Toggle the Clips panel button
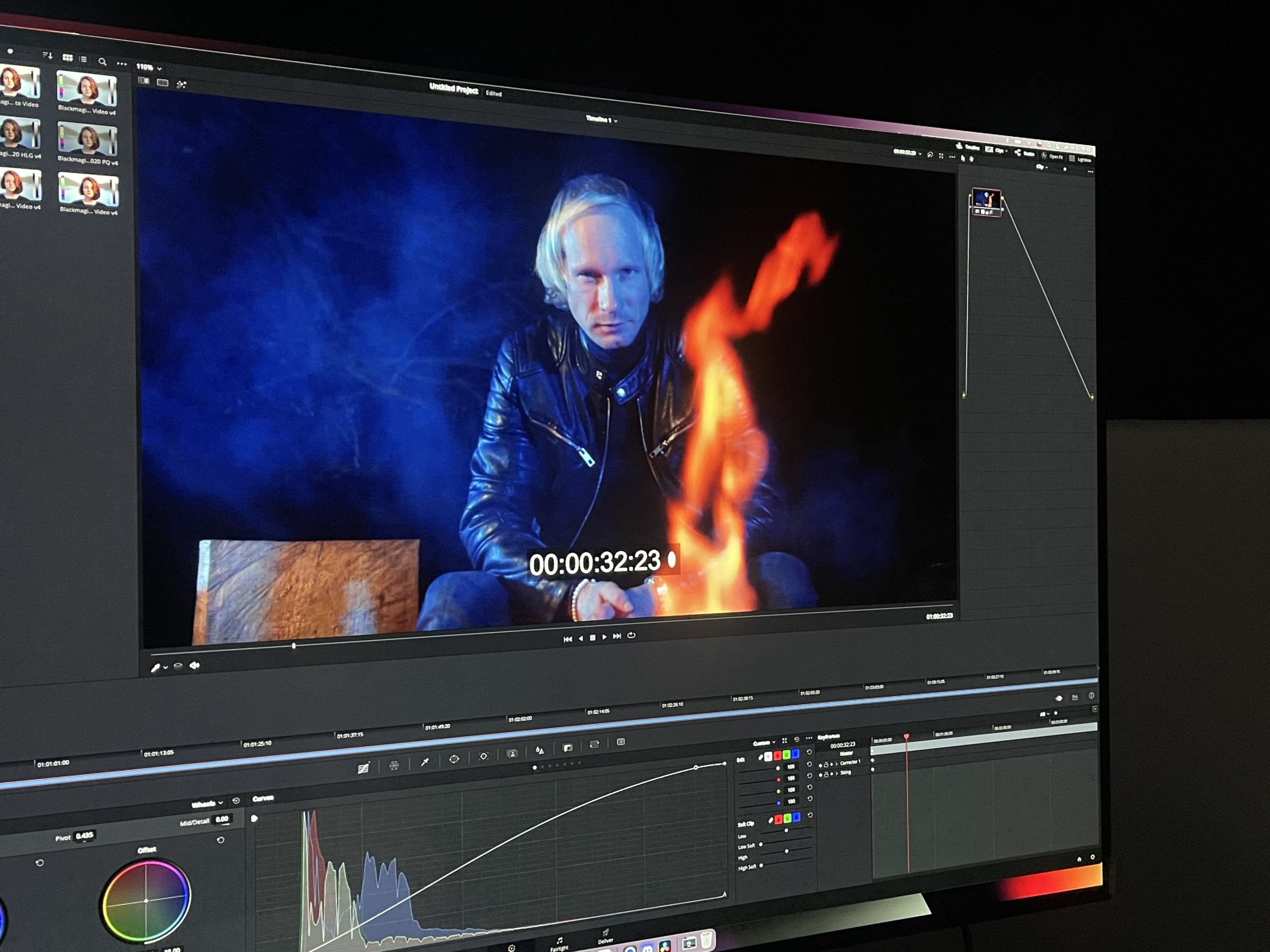Screen dimensions: 1270x952 [x=994, y=150]
